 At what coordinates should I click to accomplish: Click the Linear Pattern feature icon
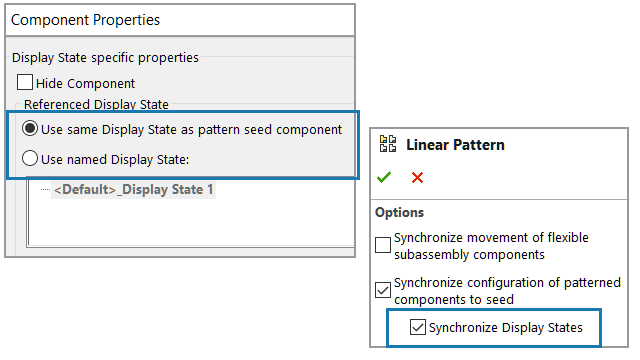pyautogui.click(x=388, y=144)
